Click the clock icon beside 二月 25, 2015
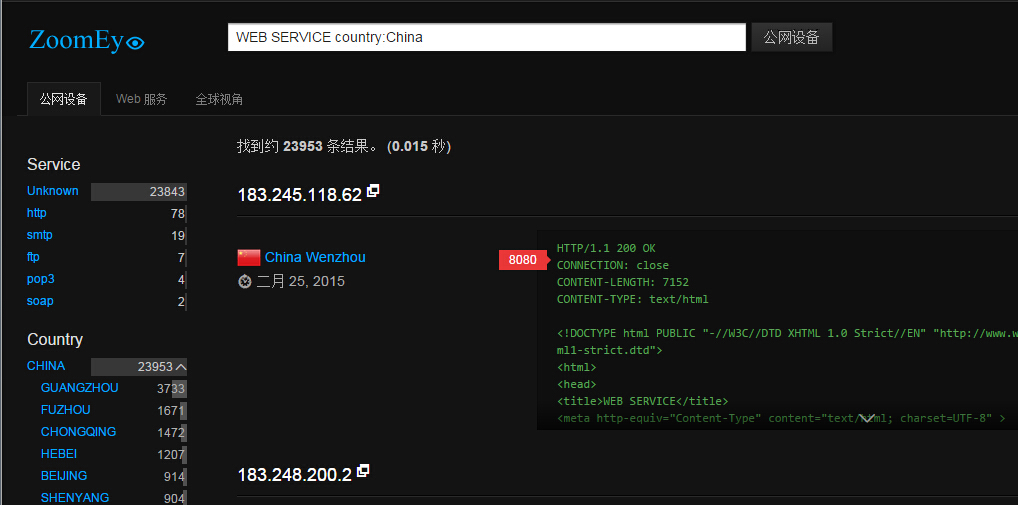 [x=245, y=282]
